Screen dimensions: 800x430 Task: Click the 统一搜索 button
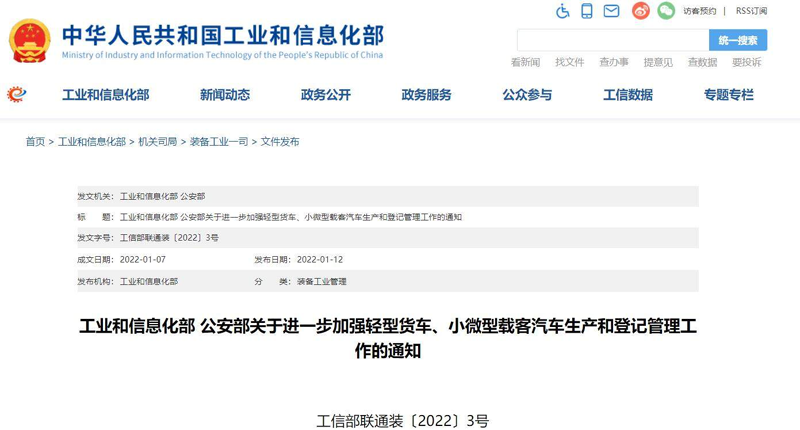click(x=738, y=40)
